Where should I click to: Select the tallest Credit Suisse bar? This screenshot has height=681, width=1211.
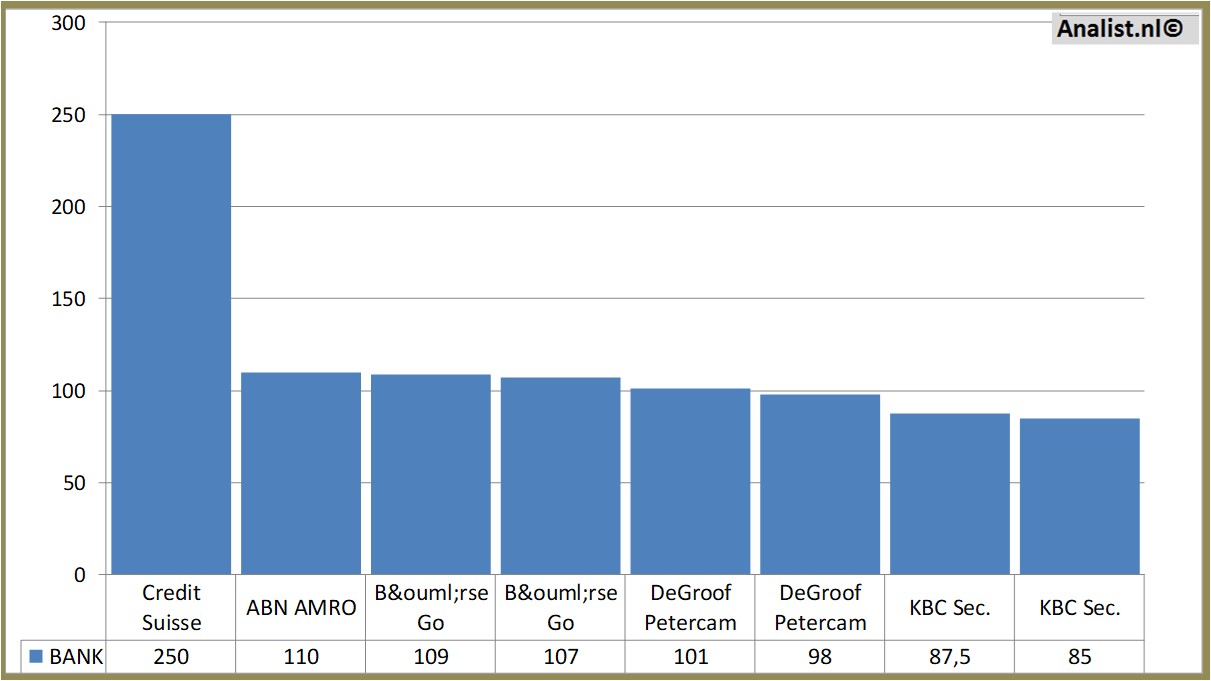point(171,344)
